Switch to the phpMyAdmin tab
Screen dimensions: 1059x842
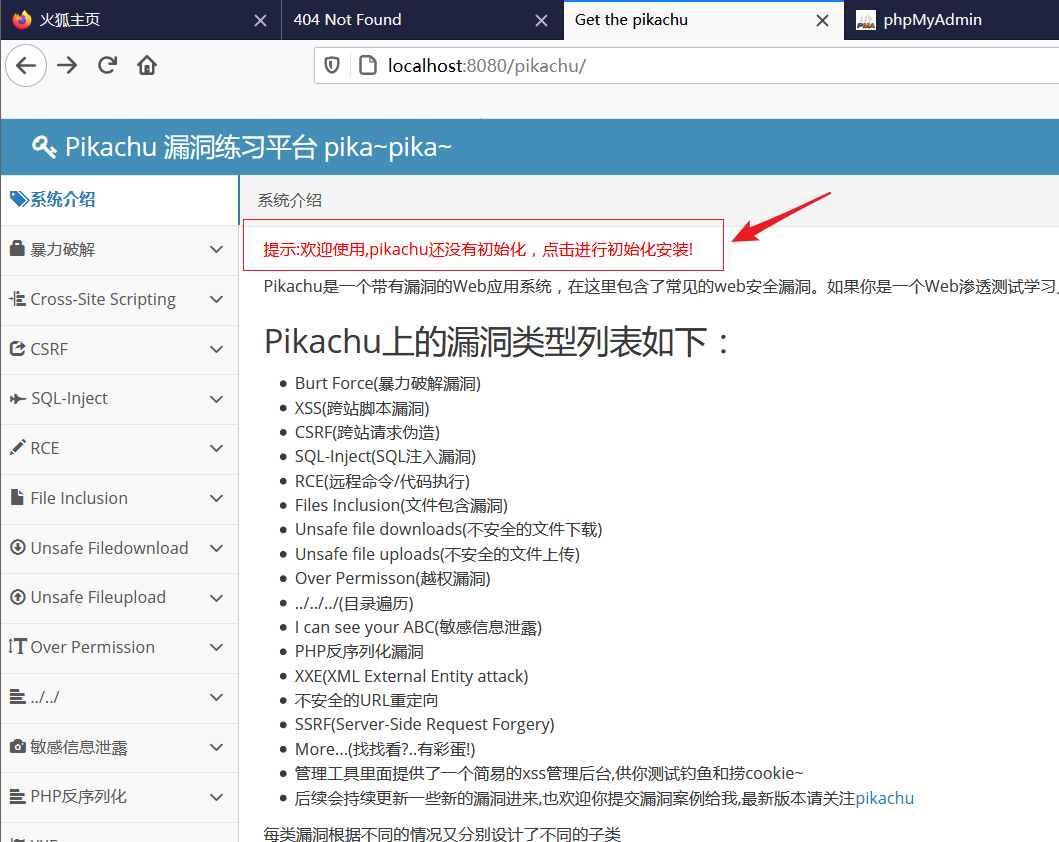click(x=951, y=20)
